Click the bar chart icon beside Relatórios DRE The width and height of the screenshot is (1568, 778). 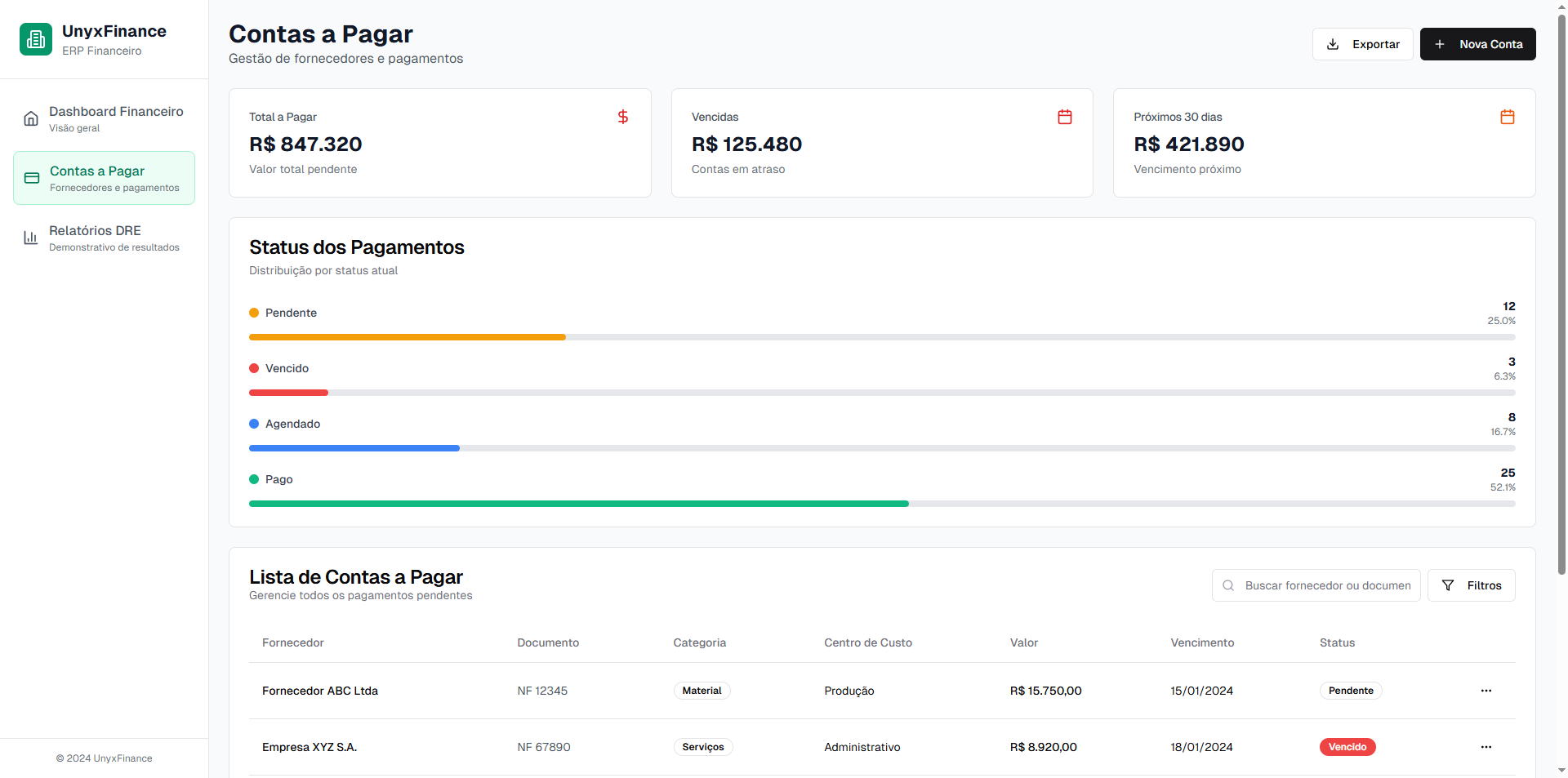click(31, 238)
